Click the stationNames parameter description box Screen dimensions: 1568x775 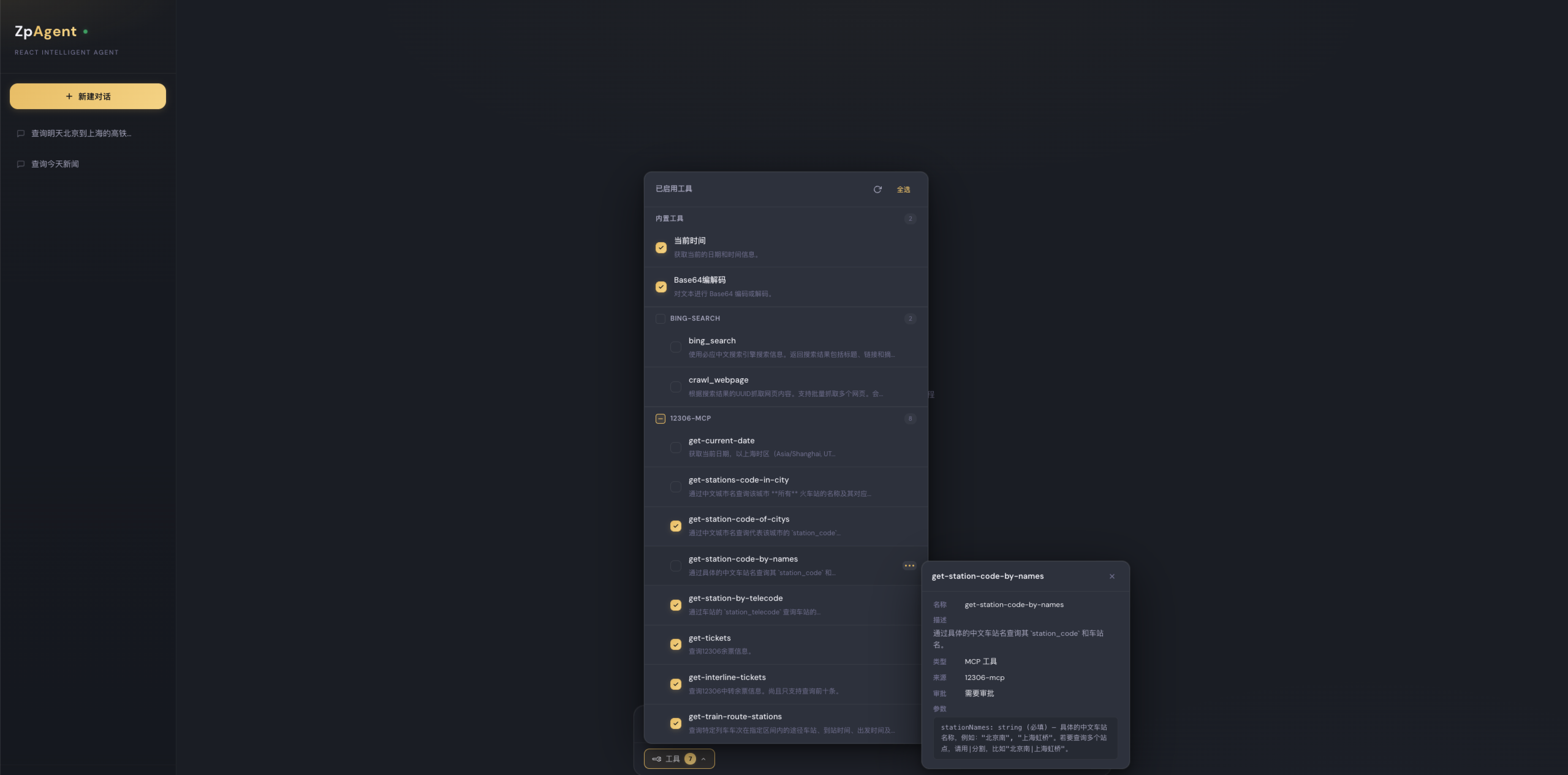point(1025,738)
